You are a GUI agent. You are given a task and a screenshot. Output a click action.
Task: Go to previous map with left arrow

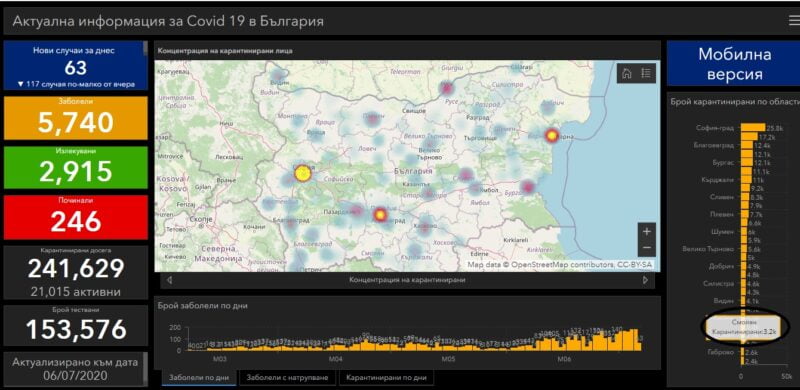coord(169,280)
